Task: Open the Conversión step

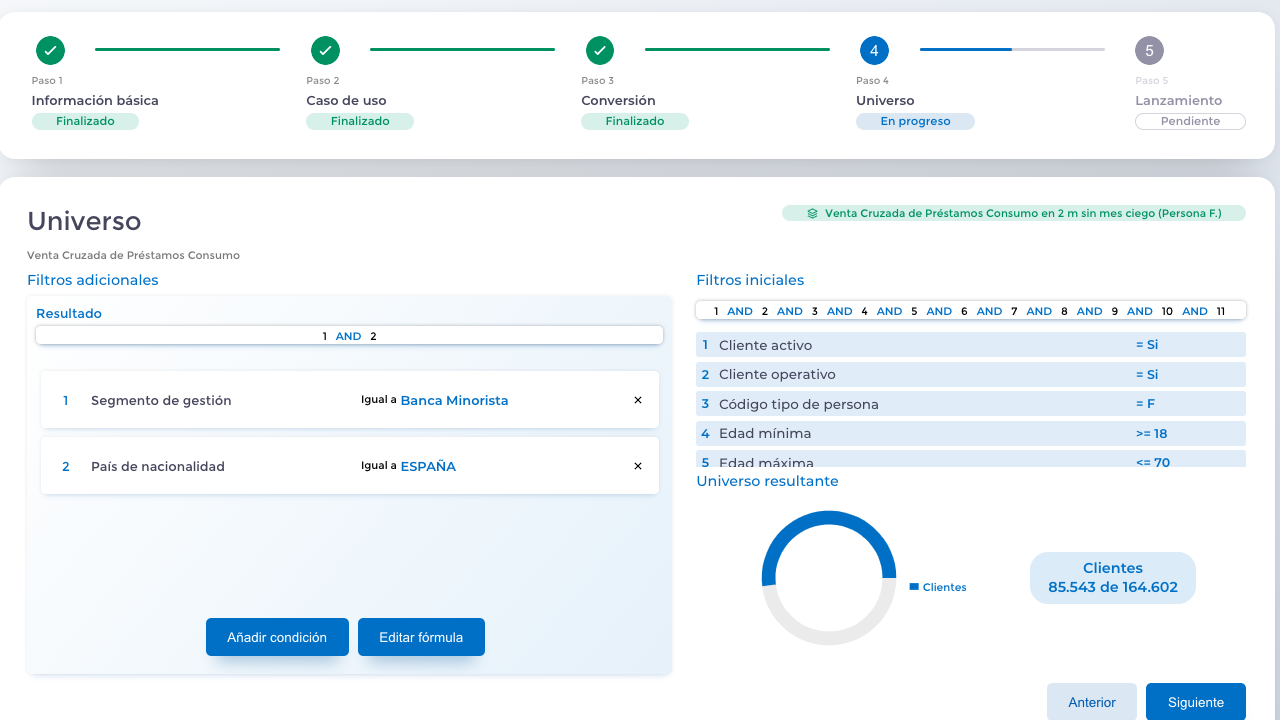Action: pyautogui.click(x=618, y=100)
